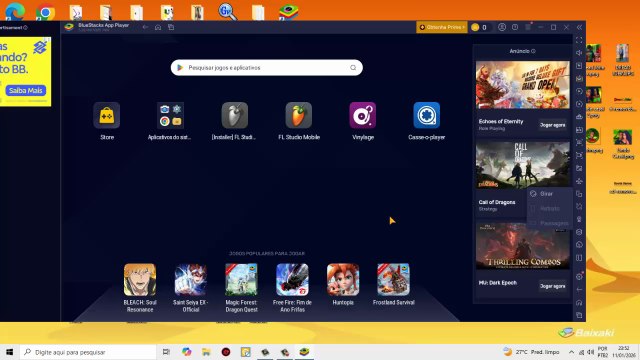
Task: Click the sidebar home icon near the bottom
Action: point(579,302)
